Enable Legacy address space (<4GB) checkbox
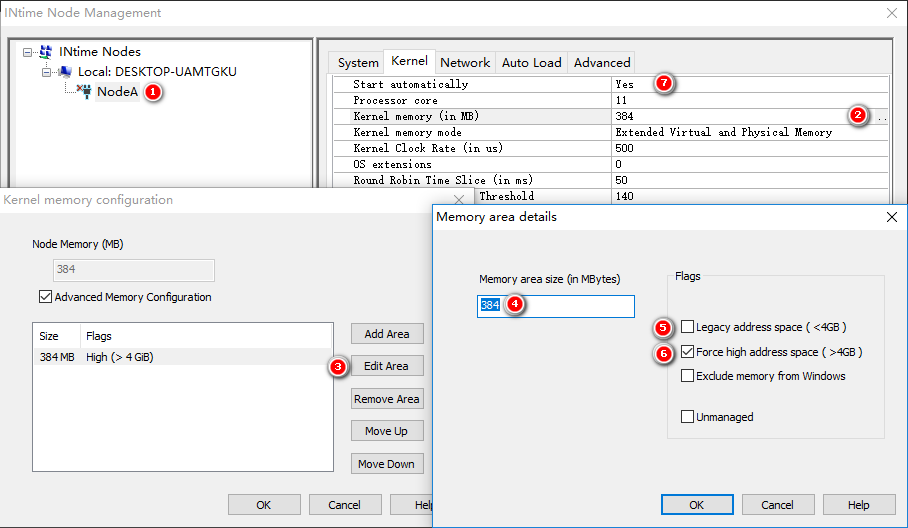Image resolution: width=908 pixels, height=528 pixels. [687, 327]
